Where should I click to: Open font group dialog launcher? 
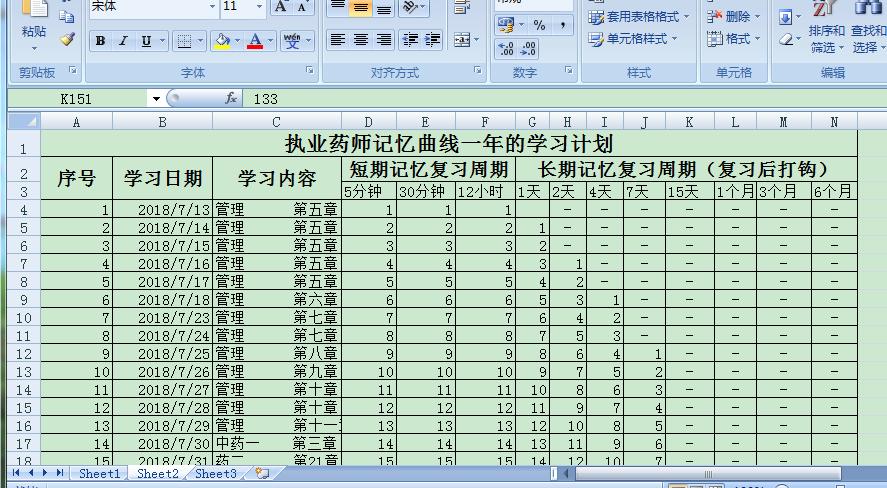pyautogui.click(x=310, y=70)
